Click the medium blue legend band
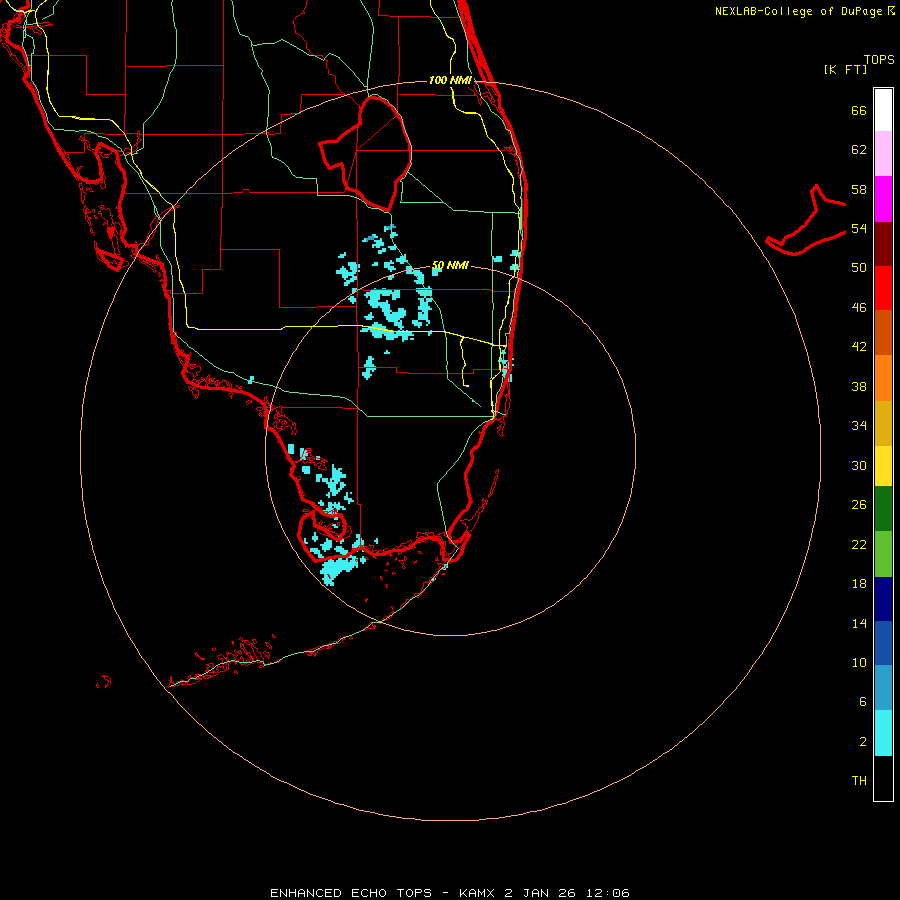900x900 pixels. pyautogui.click(x=883, y=643)
